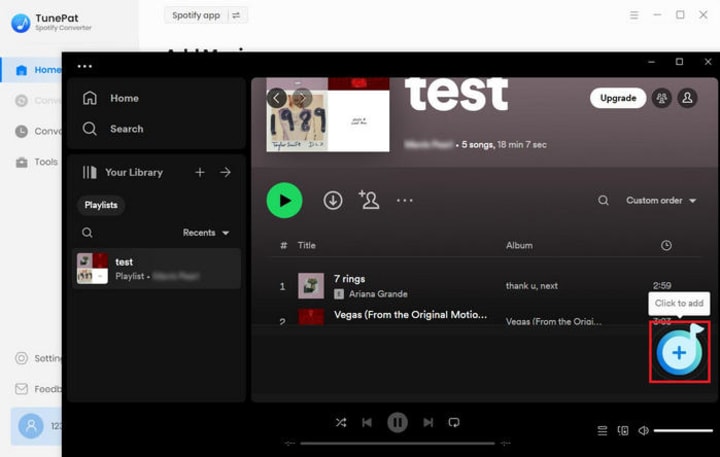Switch the Spotify app source in TunePat
This screenshot has height=457, width=720.
[x=236, y=15]
